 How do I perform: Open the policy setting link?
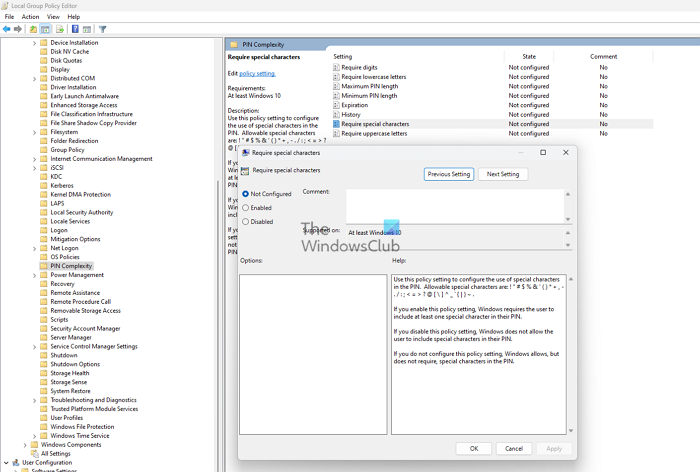(x=257, y=73)
